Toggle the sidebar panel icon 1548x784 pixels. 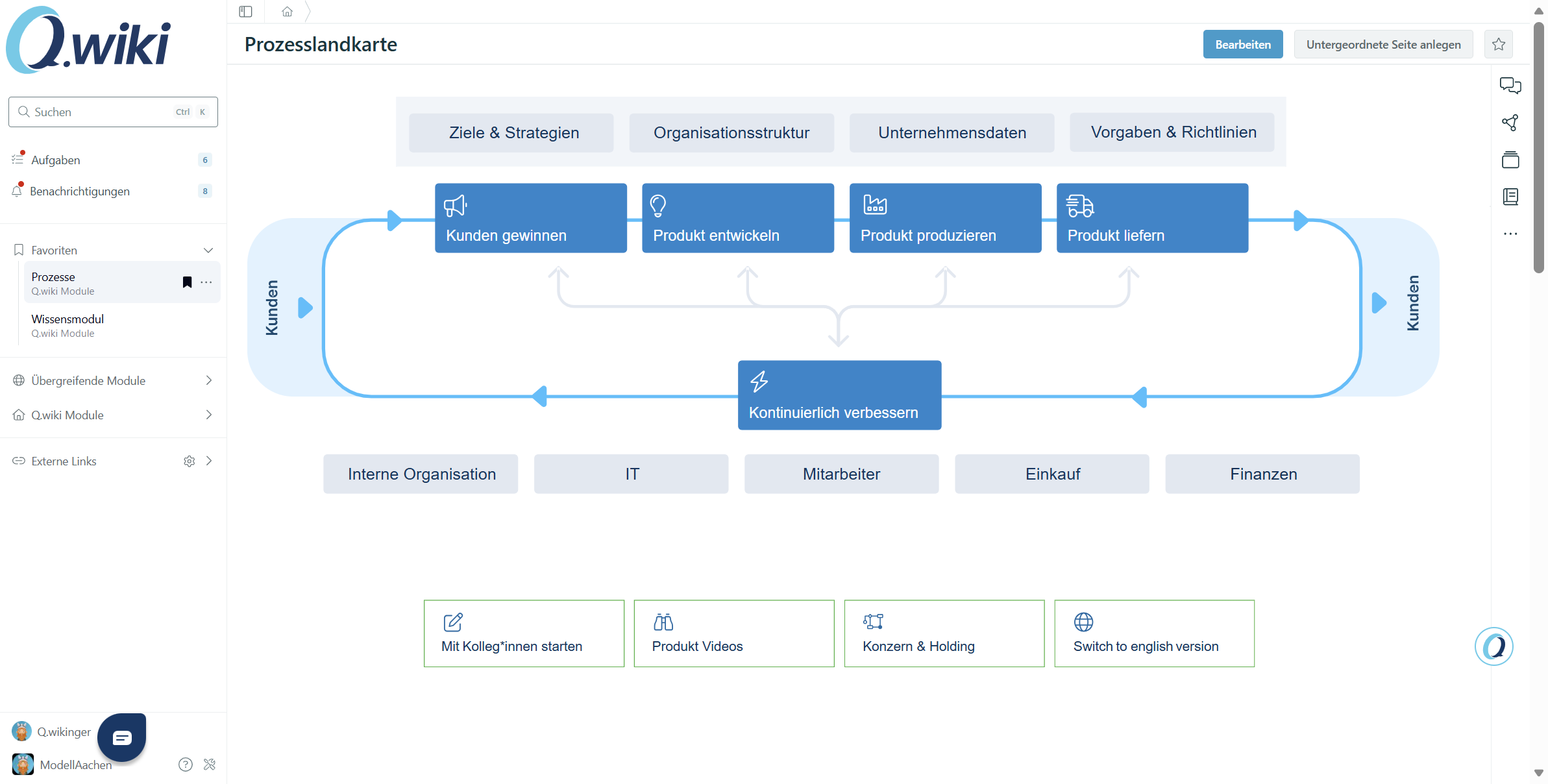pos(245,12)
